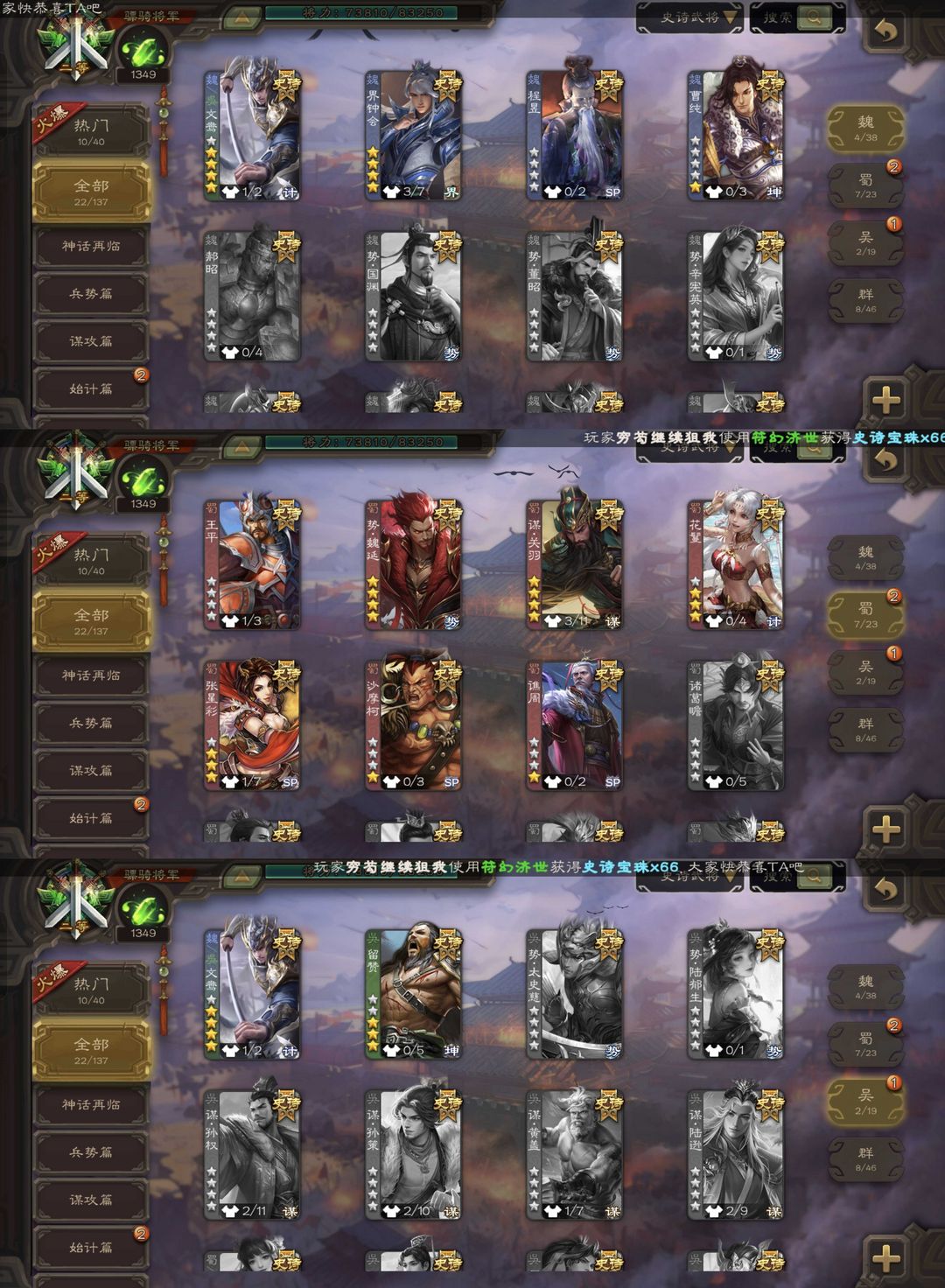Viewport: 945px width, 1288px height.
Task: Open the 留赞 hero card
Action: 414,992
